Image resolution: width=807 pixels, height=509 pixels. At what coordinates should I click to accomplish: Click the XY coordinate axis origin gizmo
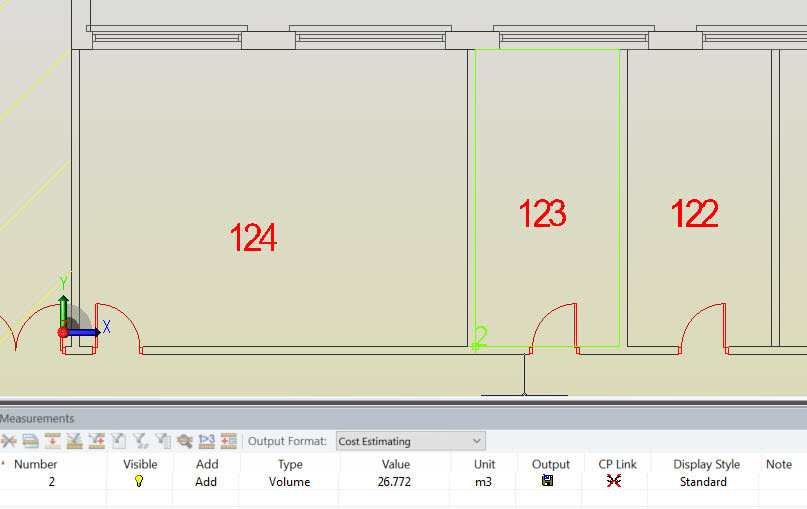pyautogui.click(x=64, y=332)
